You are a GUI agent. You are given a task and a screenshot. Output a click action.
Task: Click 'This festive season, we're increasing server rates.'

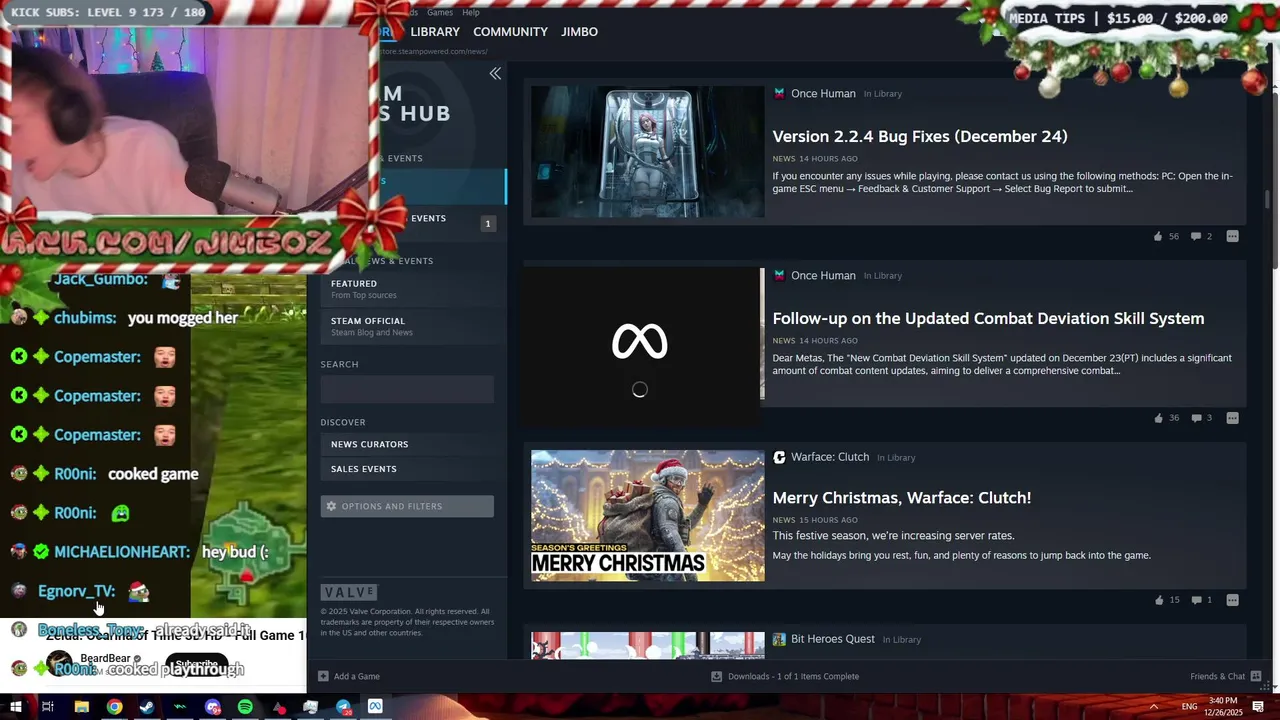click(x=893, y=536)
